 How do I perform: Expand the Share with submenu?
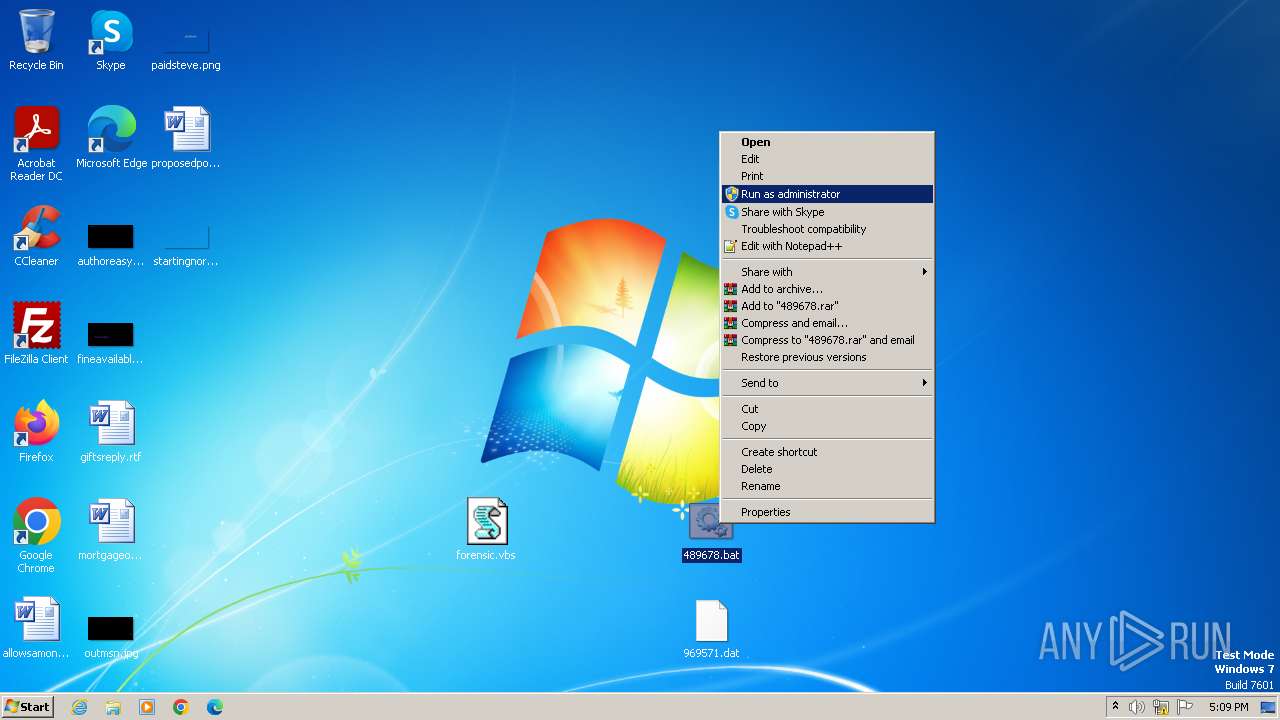[827, 272]
